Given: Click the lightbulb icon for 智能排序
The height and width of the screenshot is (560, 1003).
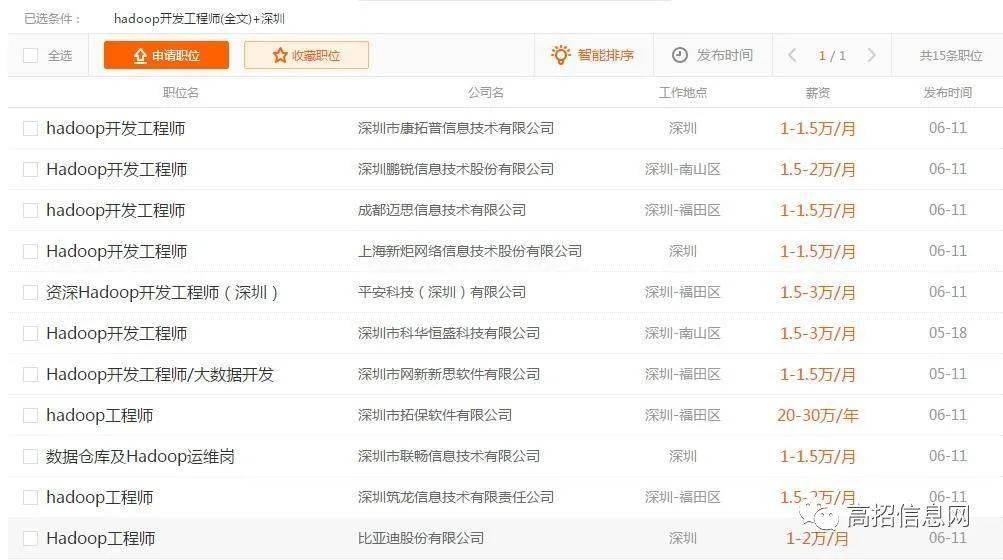Looking at the screenshot, I should click(x=560, y=55).
